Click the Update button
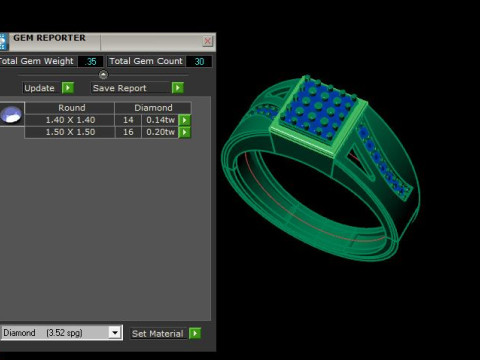This screenshot has width=480, height=360. pyautogui.click(x=42, y=88)
